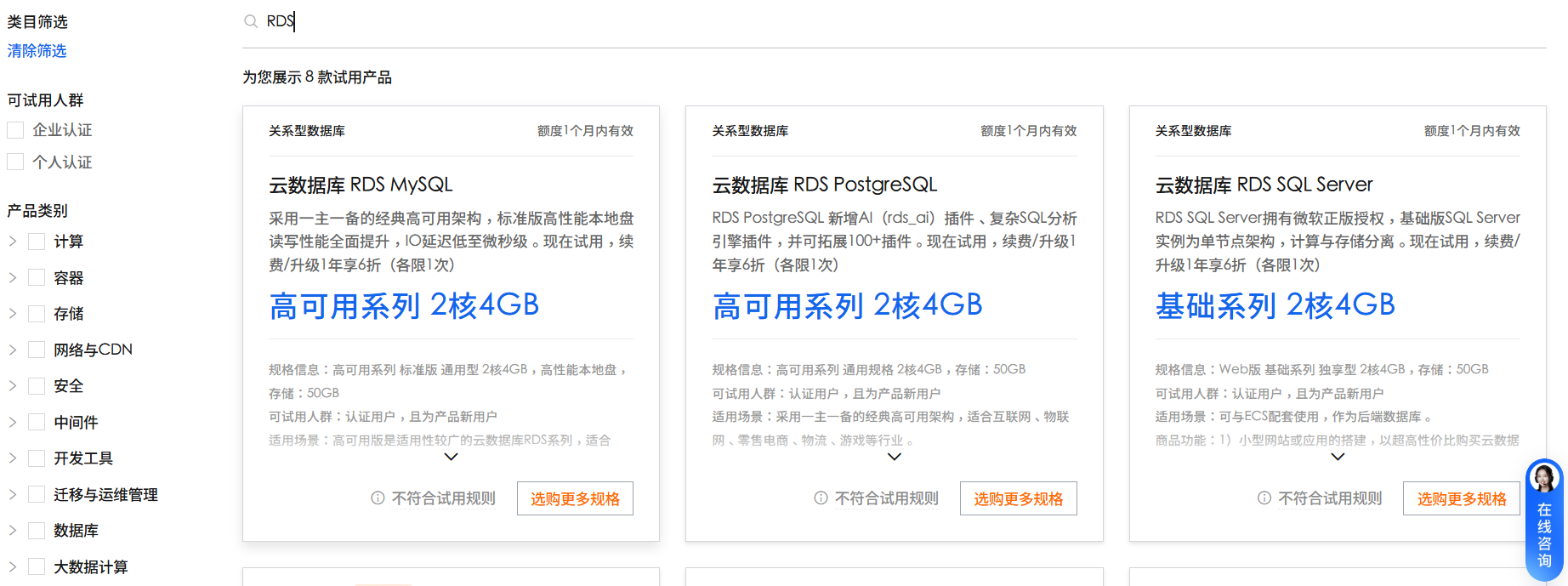This screenshot has width=1568, height=586.
Task: Click 高可用系列 2核4GB on MySQL card
Action: click(404, 305)
